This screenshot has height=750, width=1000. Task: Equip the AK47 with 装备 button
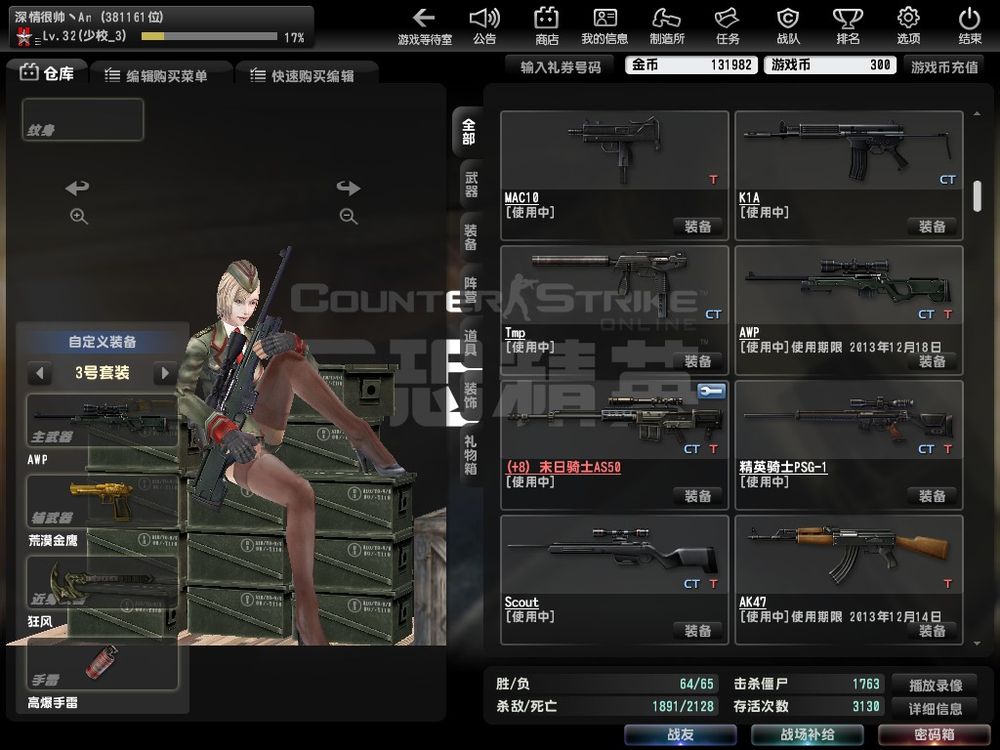point(932,631)
